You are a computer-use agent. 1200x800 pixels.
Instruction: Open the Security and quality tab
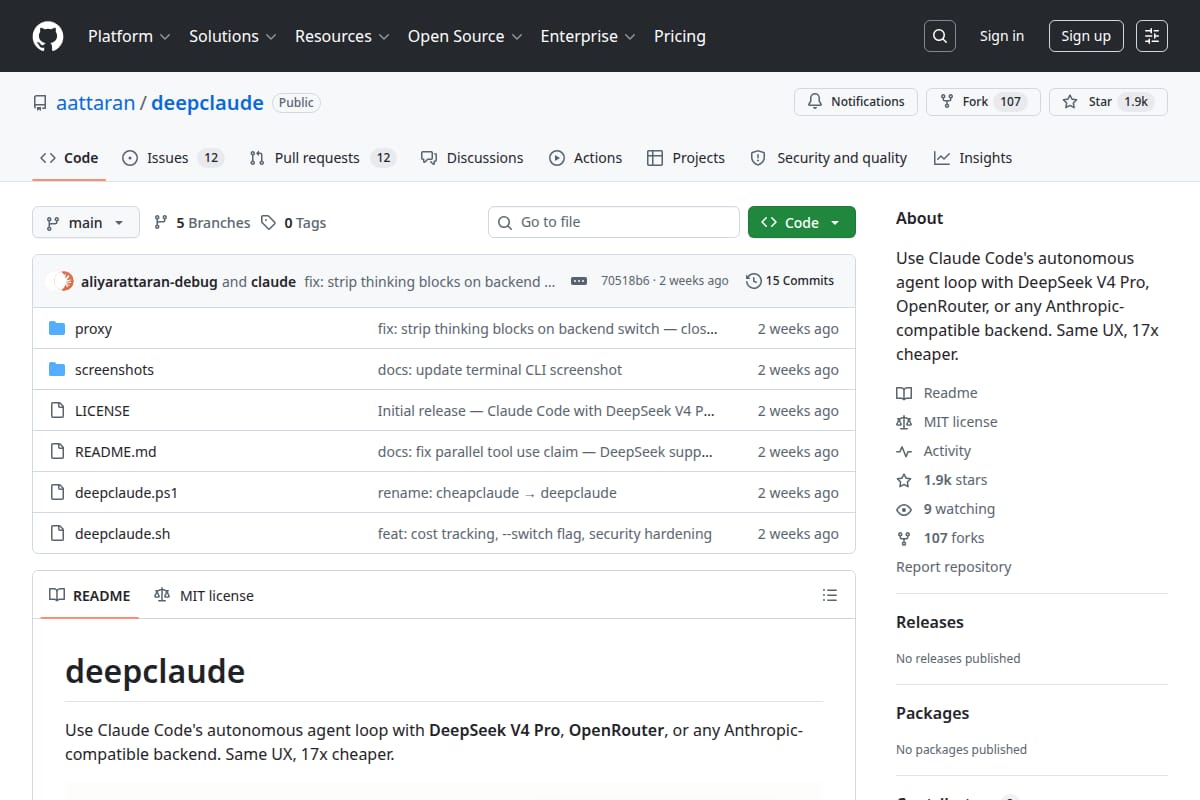coord(829,158)
